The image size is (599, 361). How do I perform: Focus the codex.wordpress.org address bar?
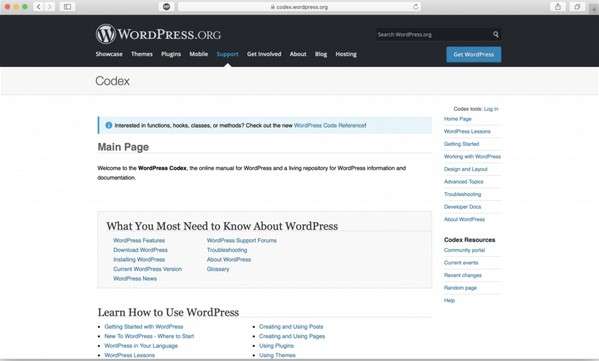(x=300, y=6)
